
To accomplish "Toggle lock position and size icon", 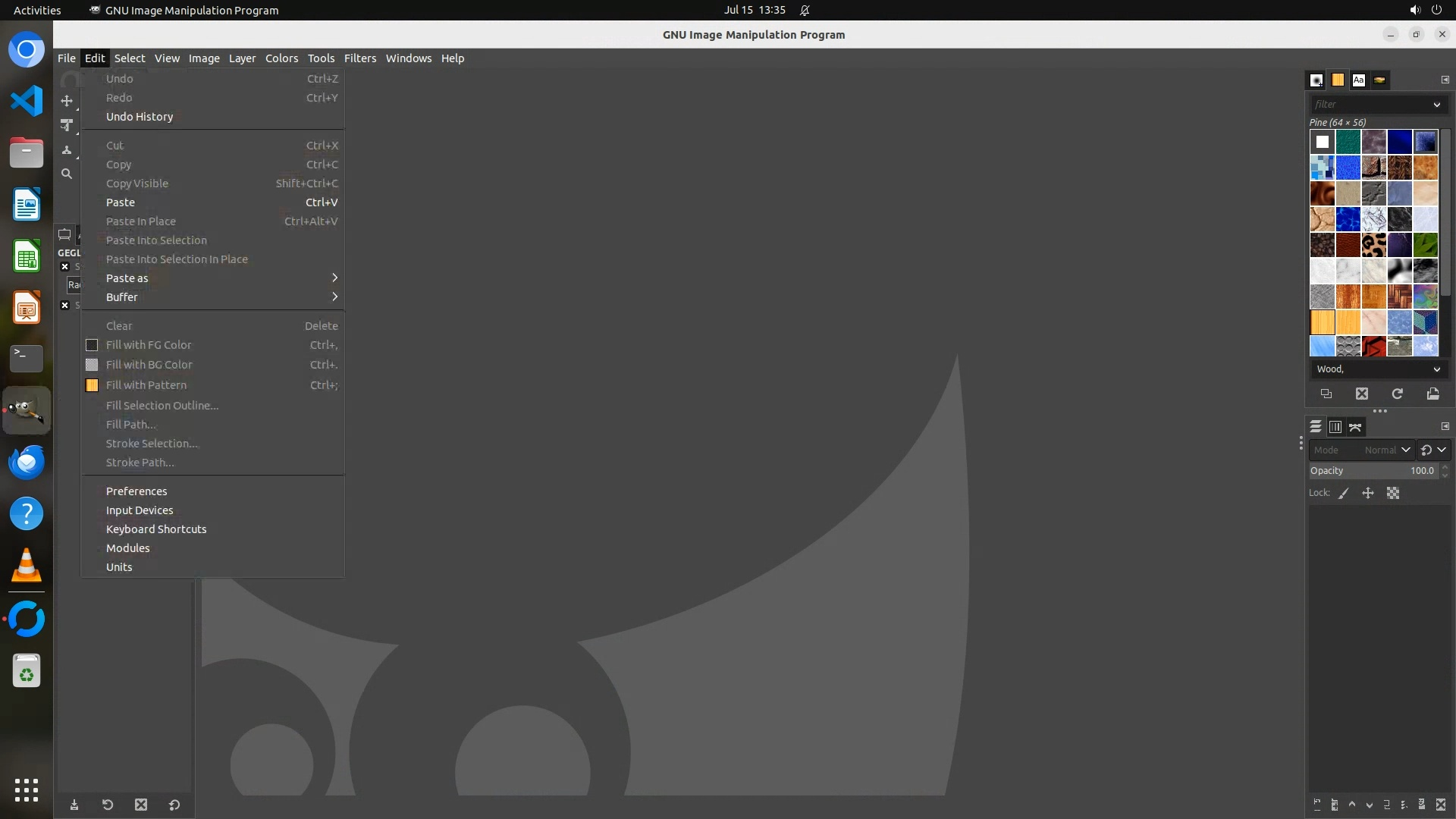I will tap(1368, 493).
